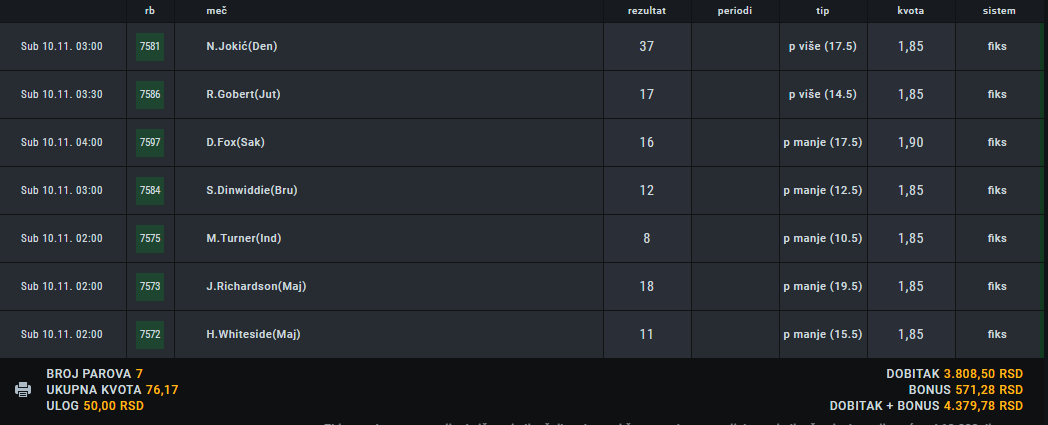The width and height of the screenshot is (1048, 425).
Task: Select green code badge 7573
Action: tap(150, 287)
